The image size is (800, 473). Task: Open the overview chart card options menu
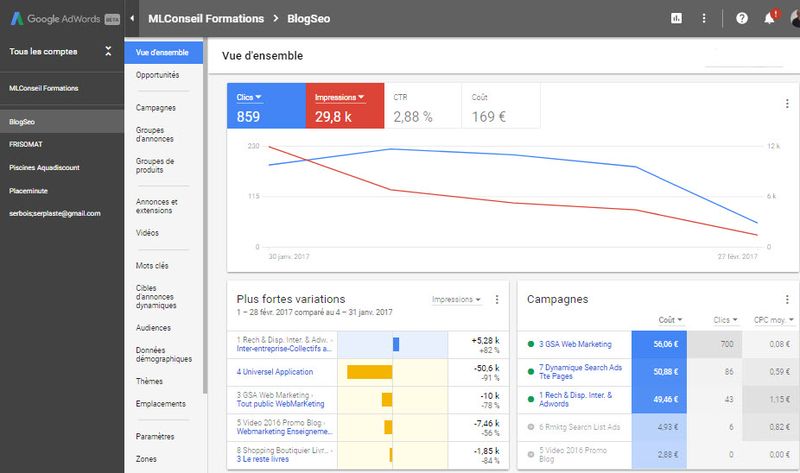(787, 104)
